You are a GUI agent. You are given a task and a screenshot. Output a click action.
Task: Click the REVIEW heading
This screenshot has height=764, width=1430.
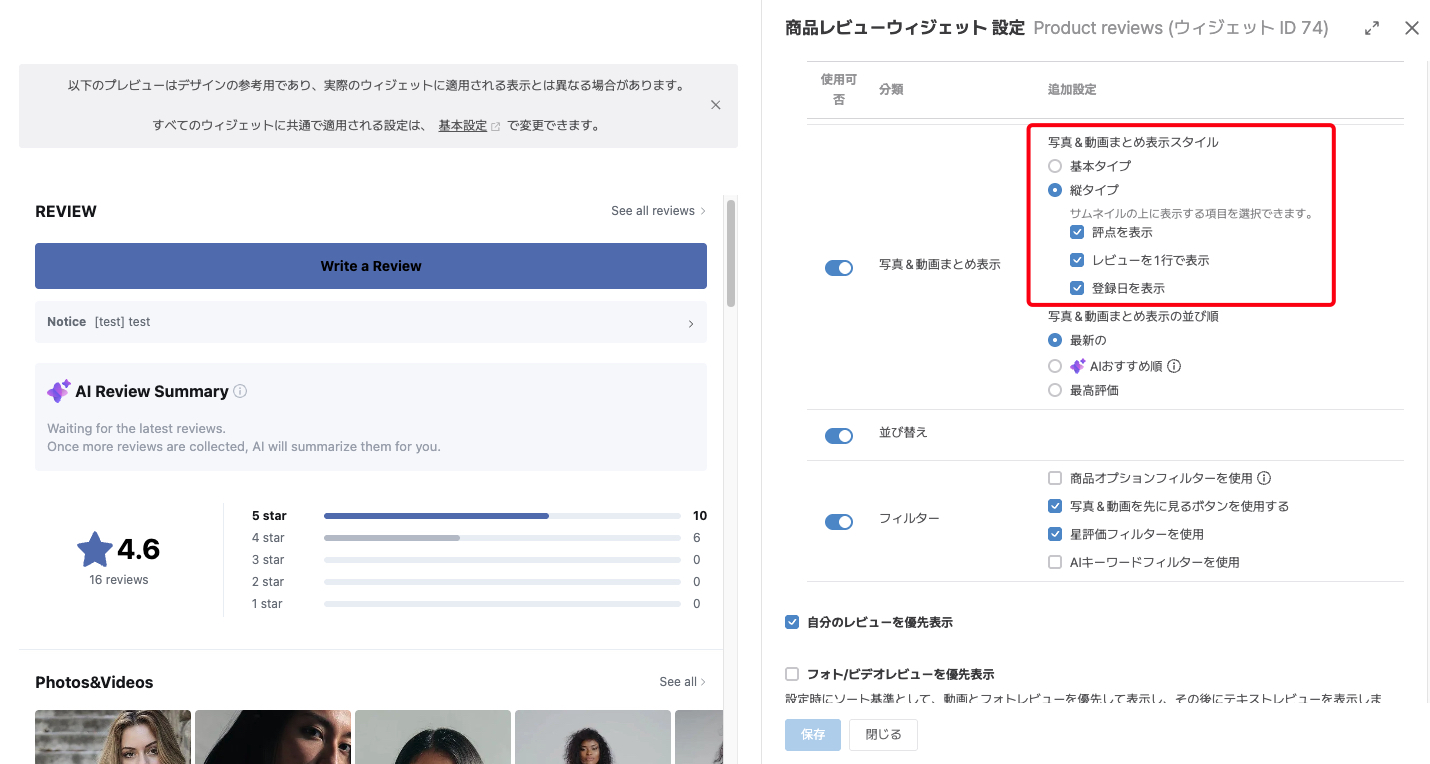[x=66, y=211]
